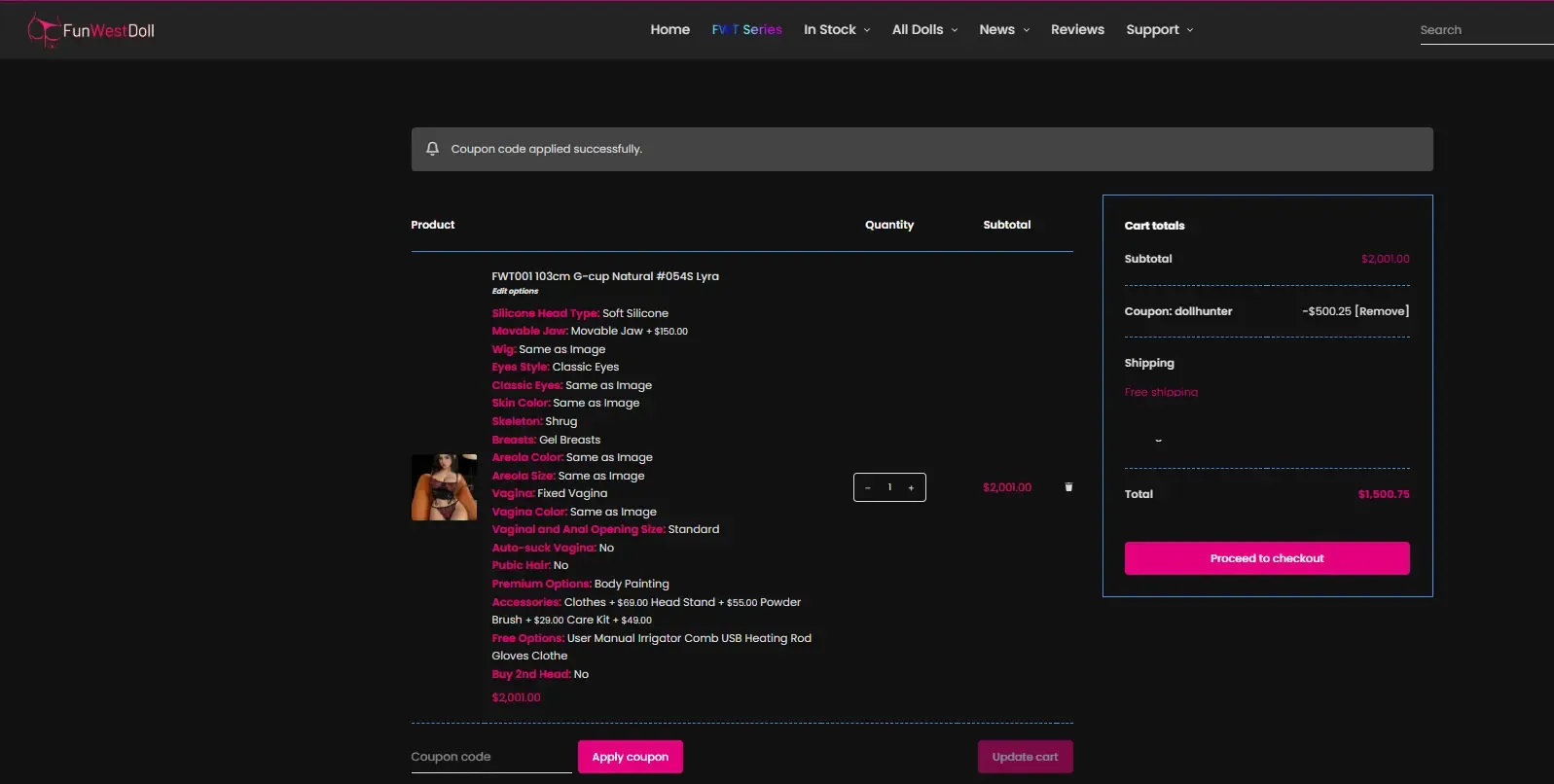Click the Breasts: Gel Breasts line
Screen dimensions: 1554x784
click(546, 440)
